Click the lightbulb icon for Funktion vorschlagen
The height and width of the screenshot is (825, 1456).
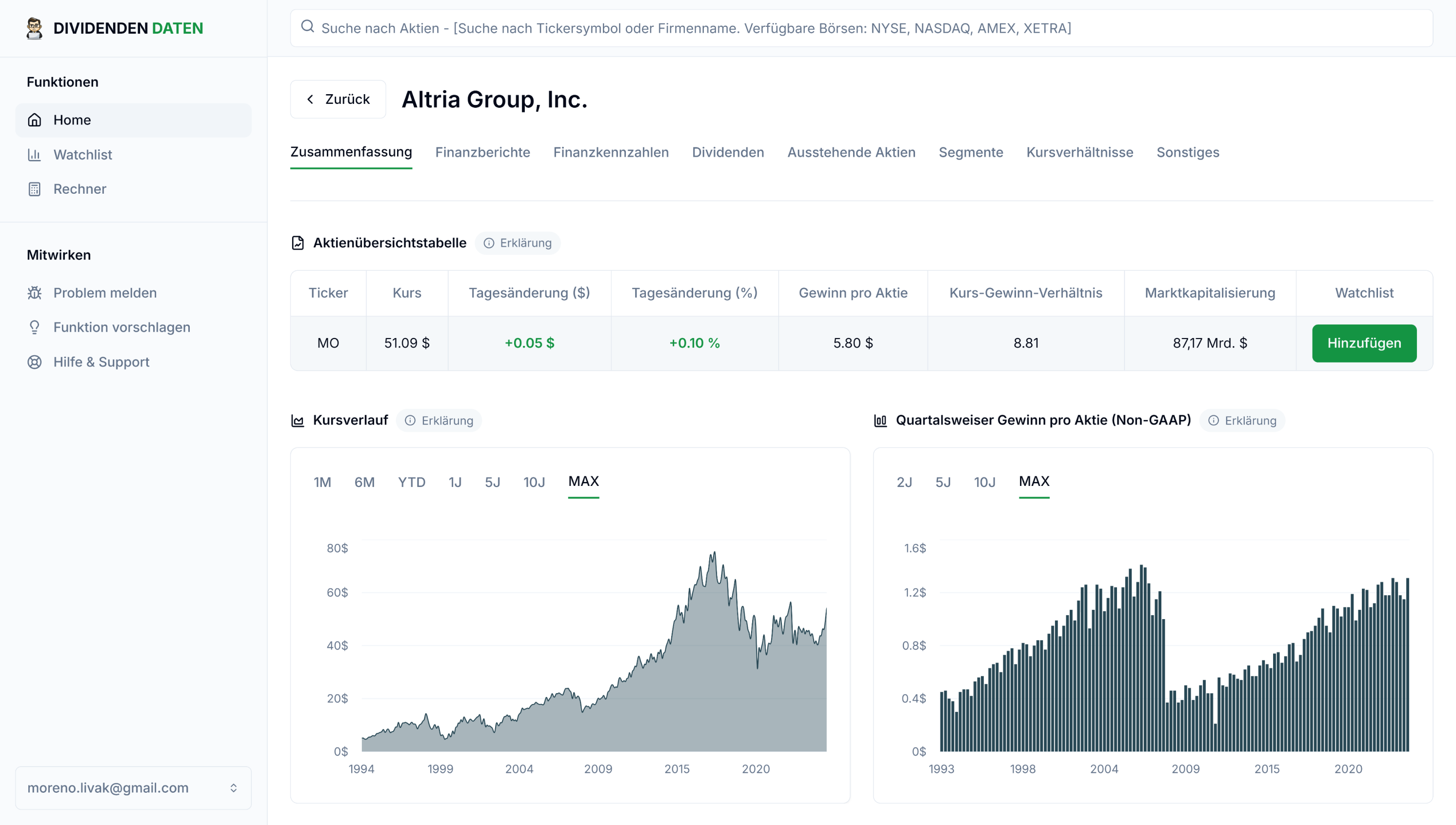pyautogui.click(x=35, y=327)
